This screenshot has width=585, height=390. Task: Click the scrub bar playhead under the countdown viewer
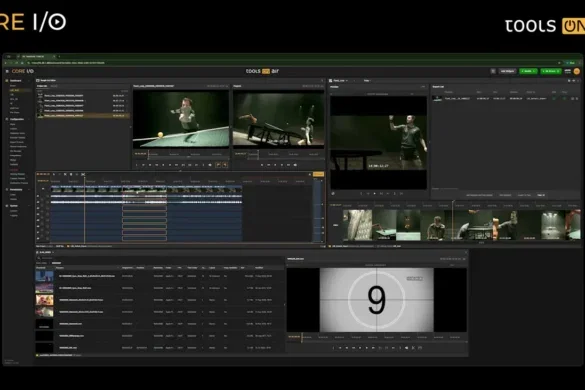coord(302,337)
